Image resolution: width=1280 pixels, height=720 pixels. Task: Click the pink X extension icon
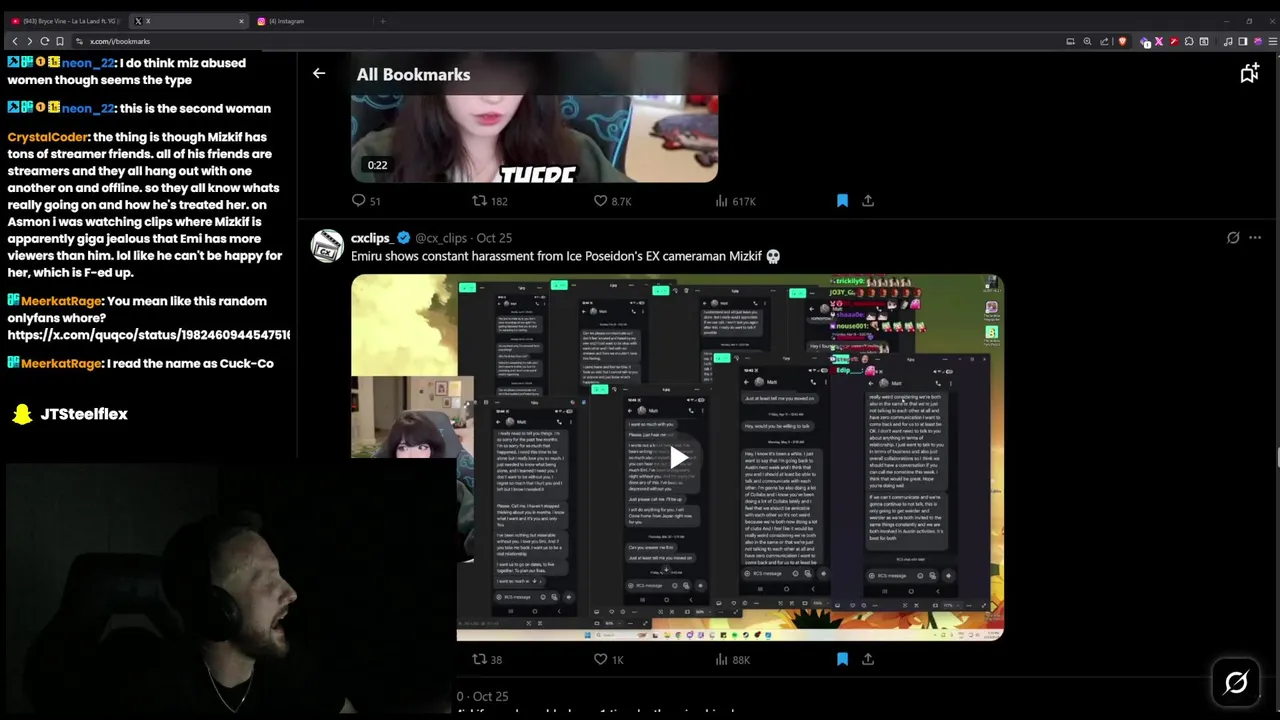click(1159, 41)
